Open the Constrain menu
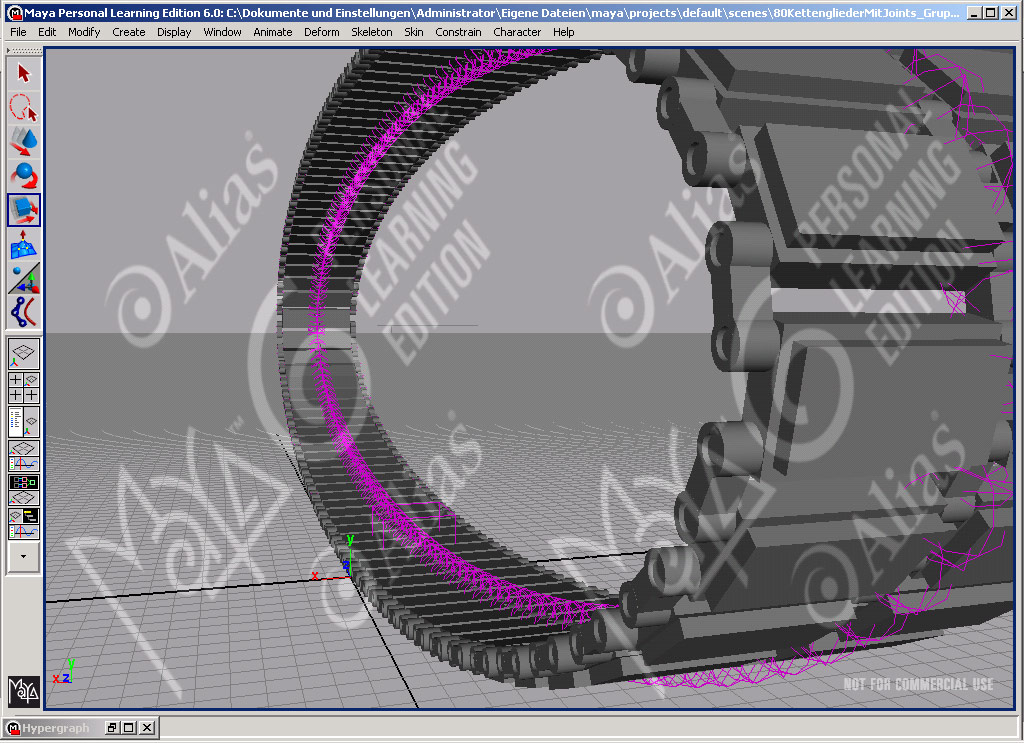1024x743 pixels. (x=458, y=32)
